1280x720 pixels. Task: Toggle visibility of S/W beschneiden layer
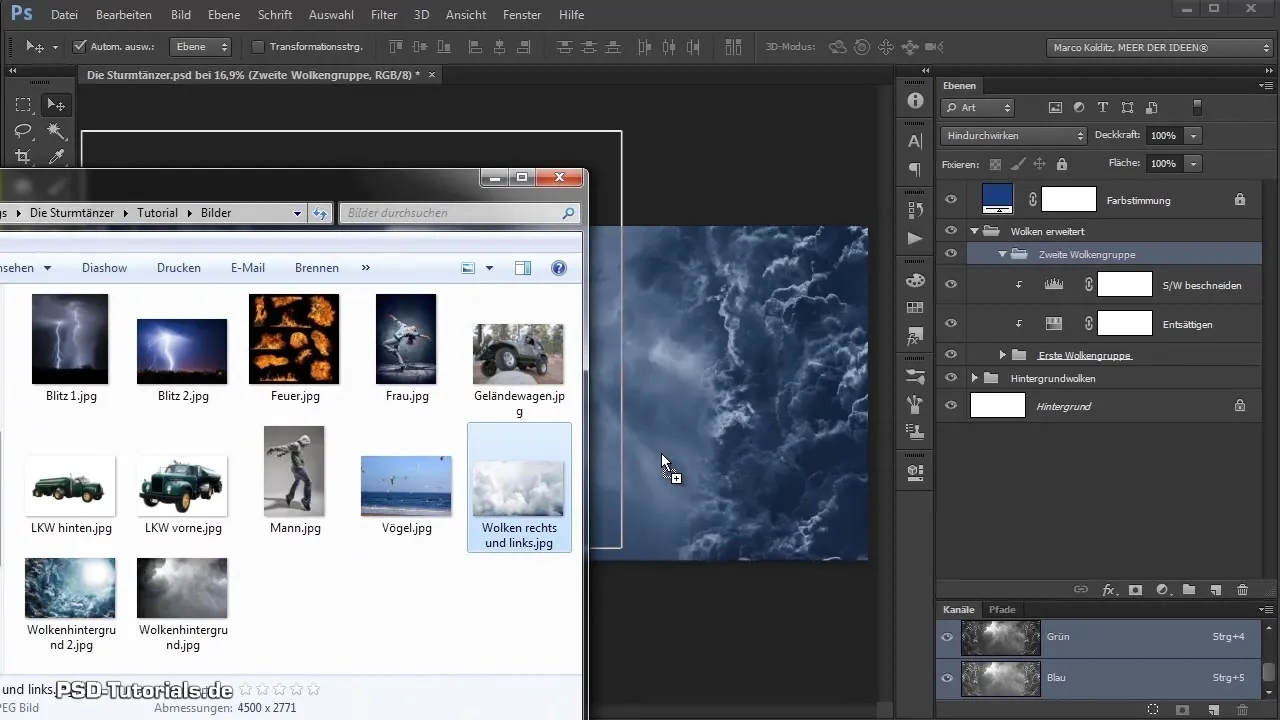(951, 285)
